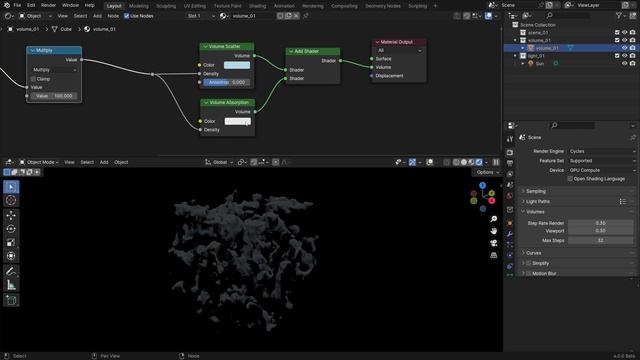The image size is (640, 360).
Task: Open the node editor Node menu
Action: [x=113, y=16]
